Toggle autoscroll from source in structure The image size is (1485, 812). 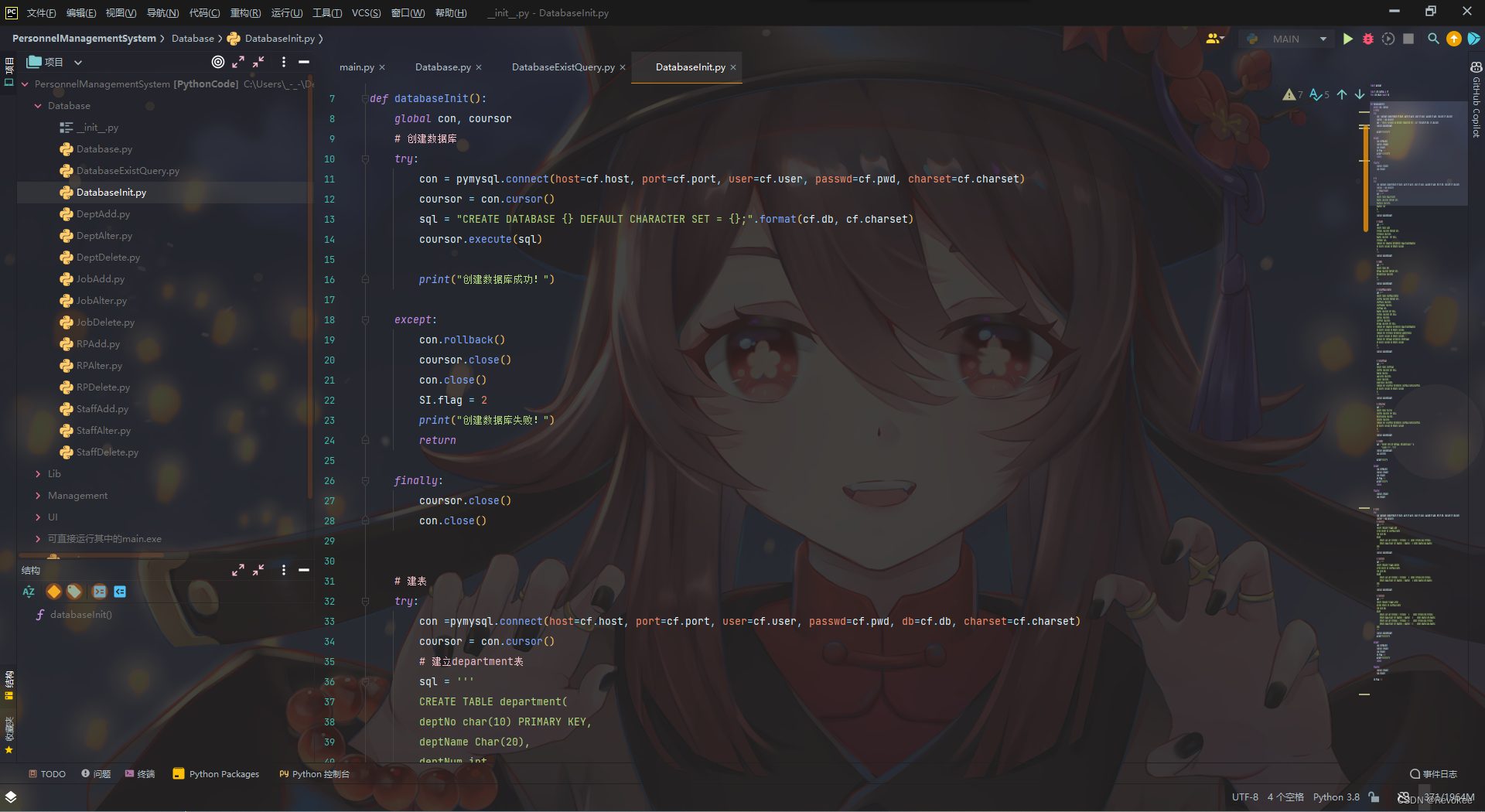coord(120,592)
